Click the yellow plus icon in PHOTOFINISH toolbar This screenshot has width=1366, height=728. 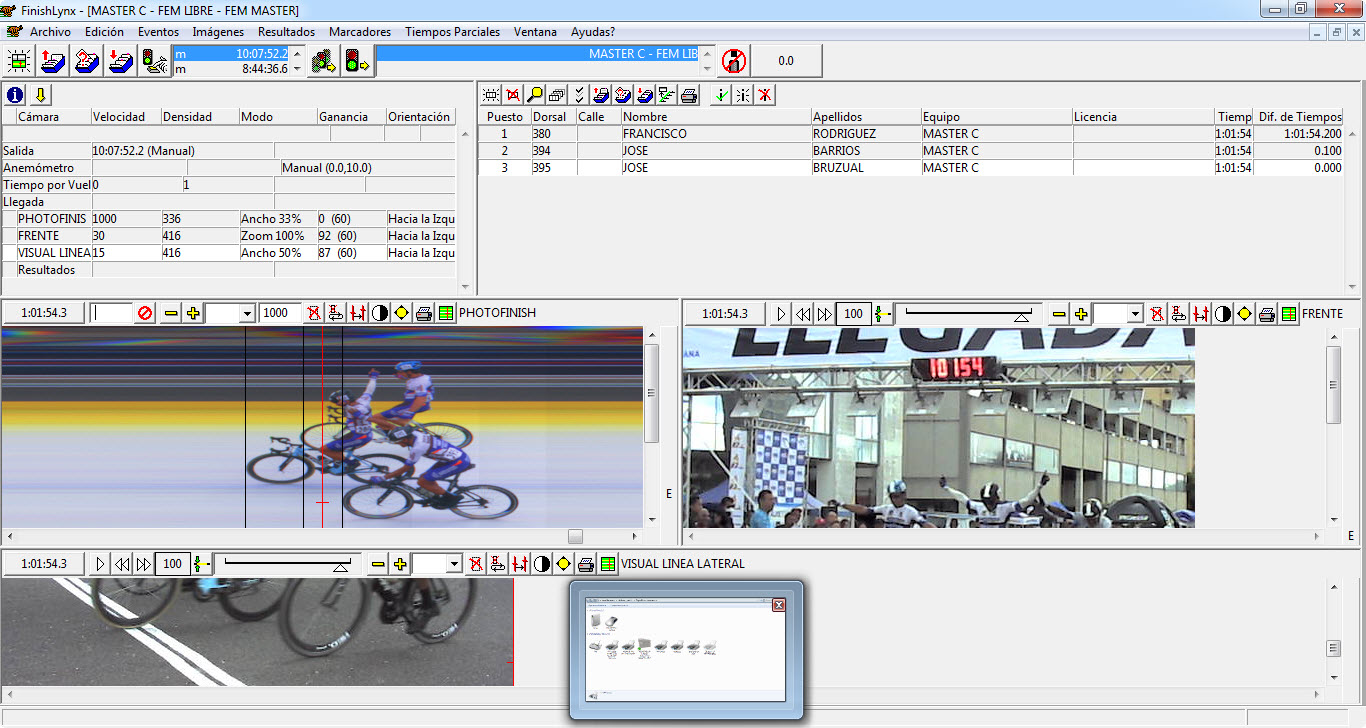(193, 313)
